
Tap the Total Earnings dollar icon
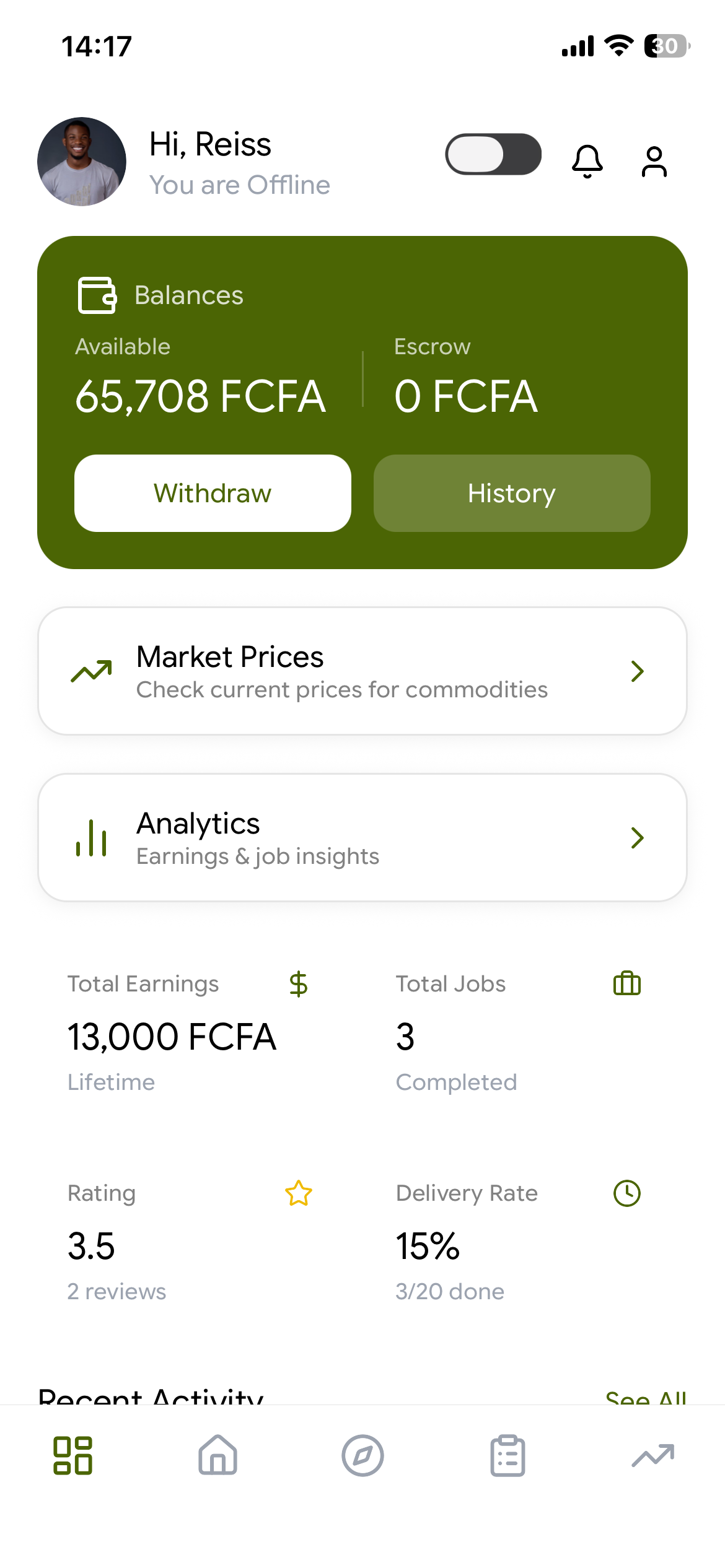[x=298, y=984]
